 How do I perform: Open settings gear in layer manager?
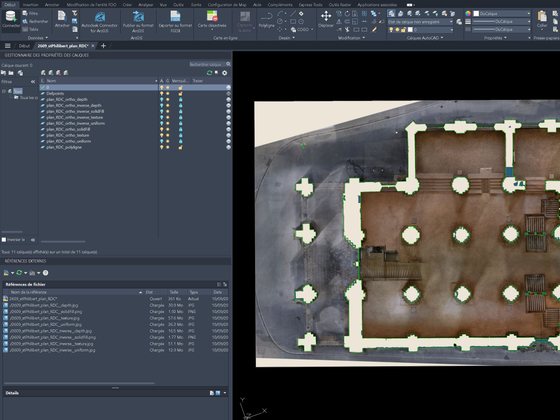tap(224, 73)
